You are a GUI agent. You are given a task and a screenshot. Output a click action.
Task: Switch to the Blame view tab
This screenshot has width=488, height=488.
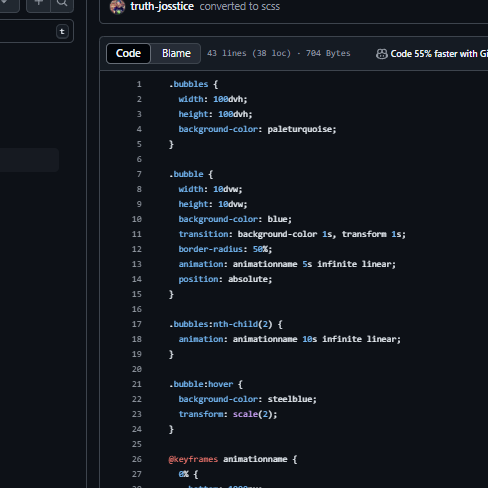click(176, 53)
